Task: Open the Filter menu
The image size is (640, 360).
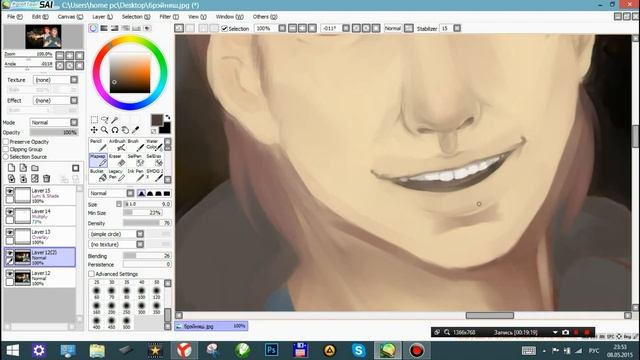Action: (169, 17)
